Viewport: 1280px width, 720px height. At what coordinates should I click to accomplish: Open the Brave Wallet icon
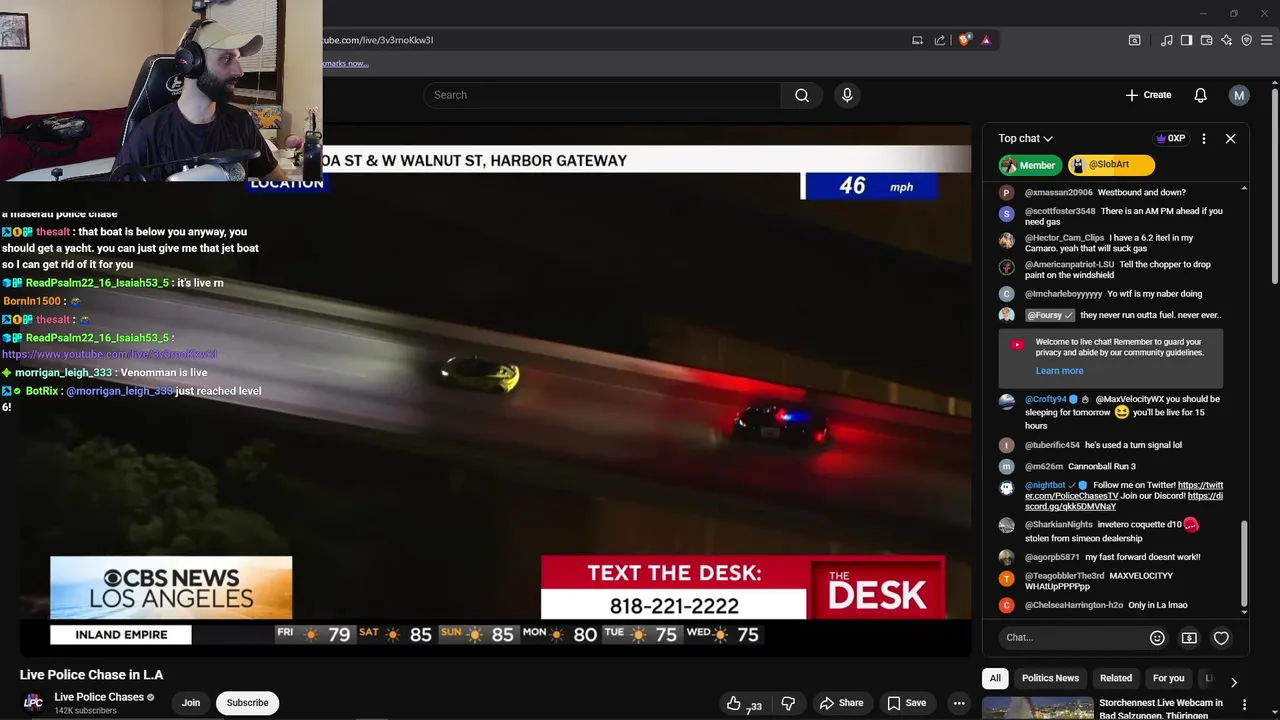coord(1206,40)
